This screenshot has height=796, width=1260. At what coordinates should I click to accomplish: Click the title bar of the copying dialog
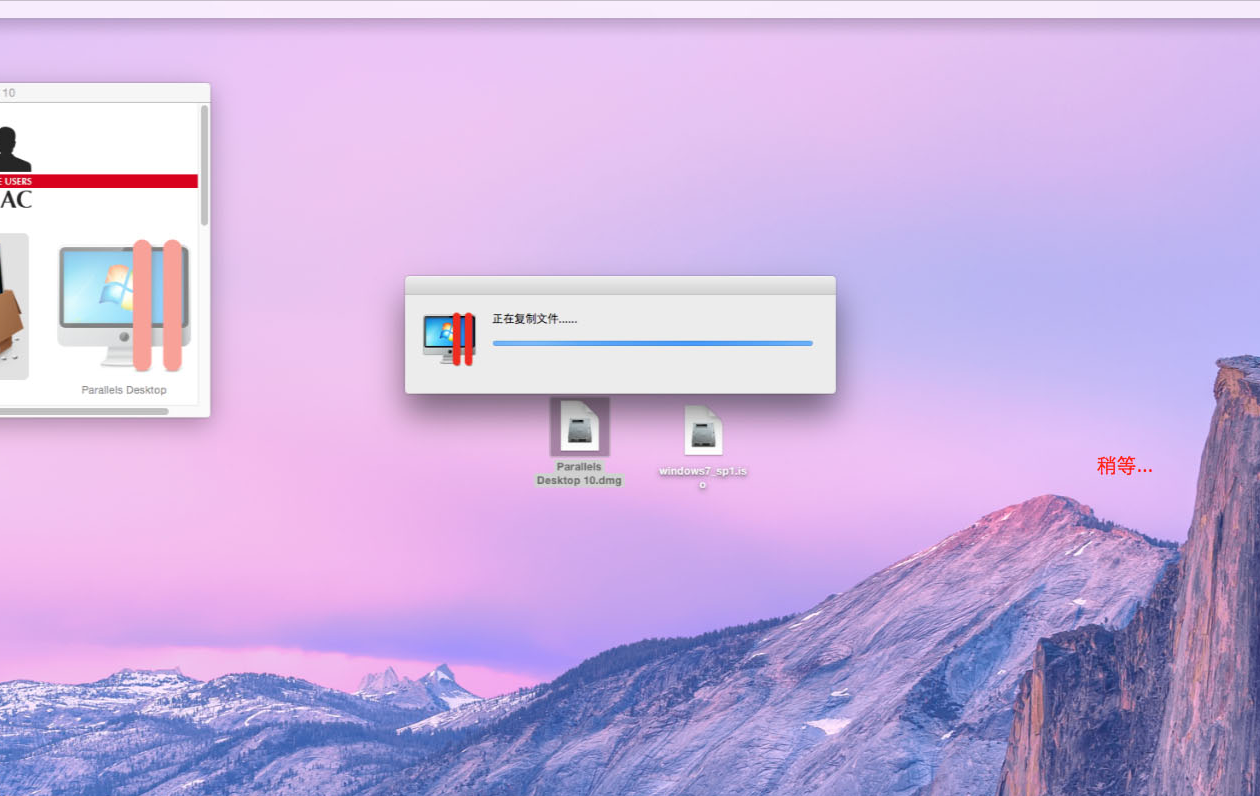pyautogui.click(x=620, y=285)
